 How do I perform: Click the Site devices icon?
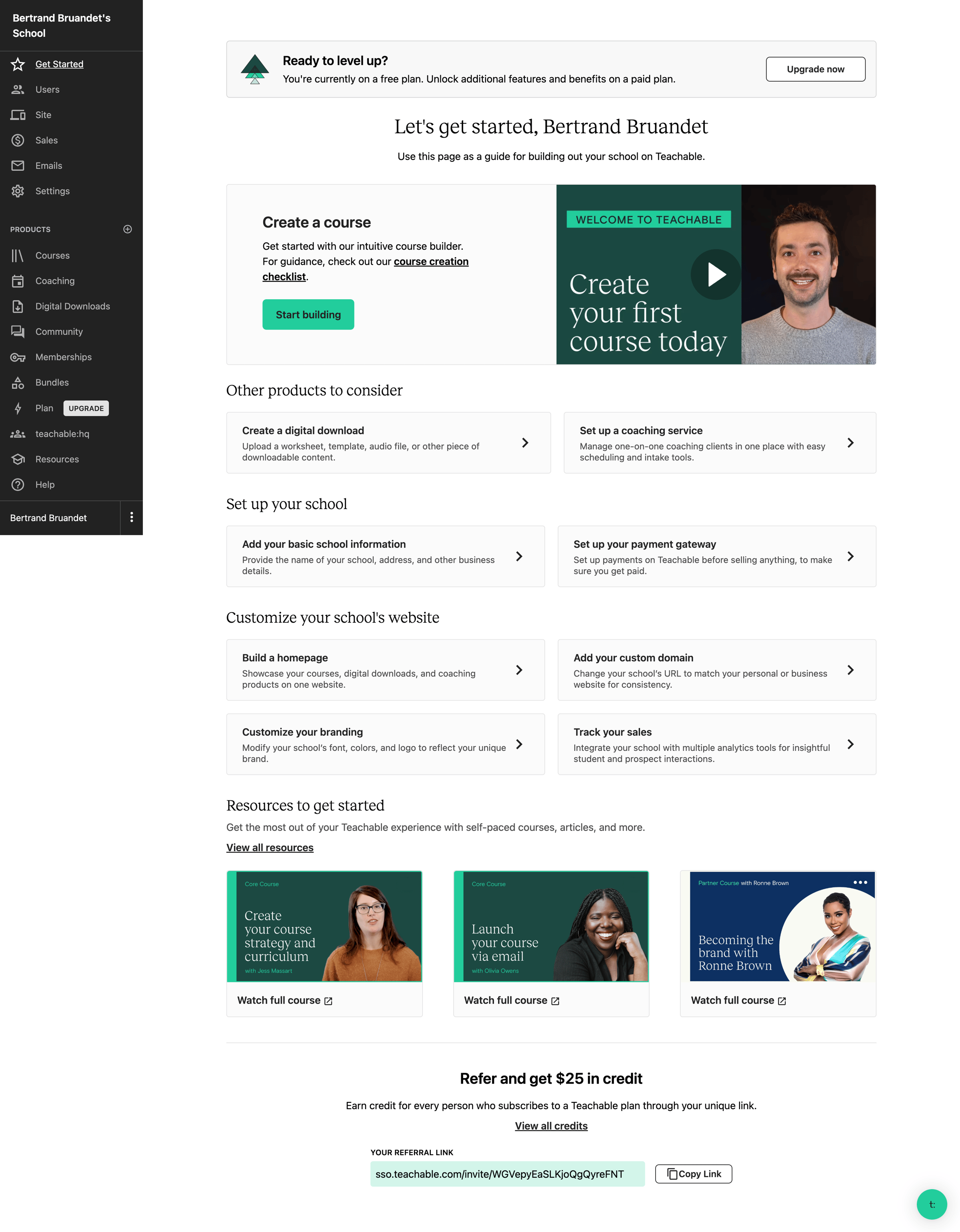(18, 115)
